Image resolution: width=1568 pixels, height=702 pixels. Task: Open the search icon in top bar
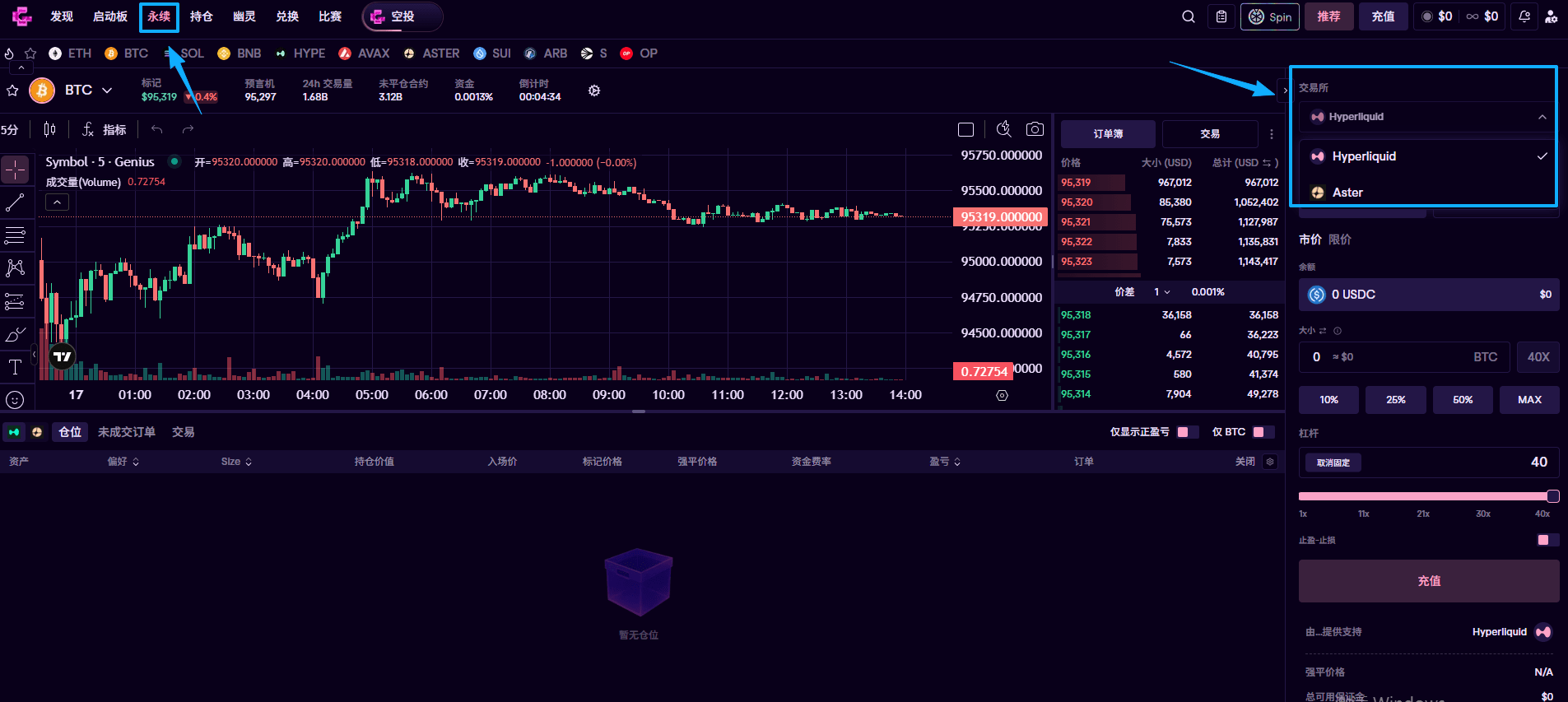1188,16
